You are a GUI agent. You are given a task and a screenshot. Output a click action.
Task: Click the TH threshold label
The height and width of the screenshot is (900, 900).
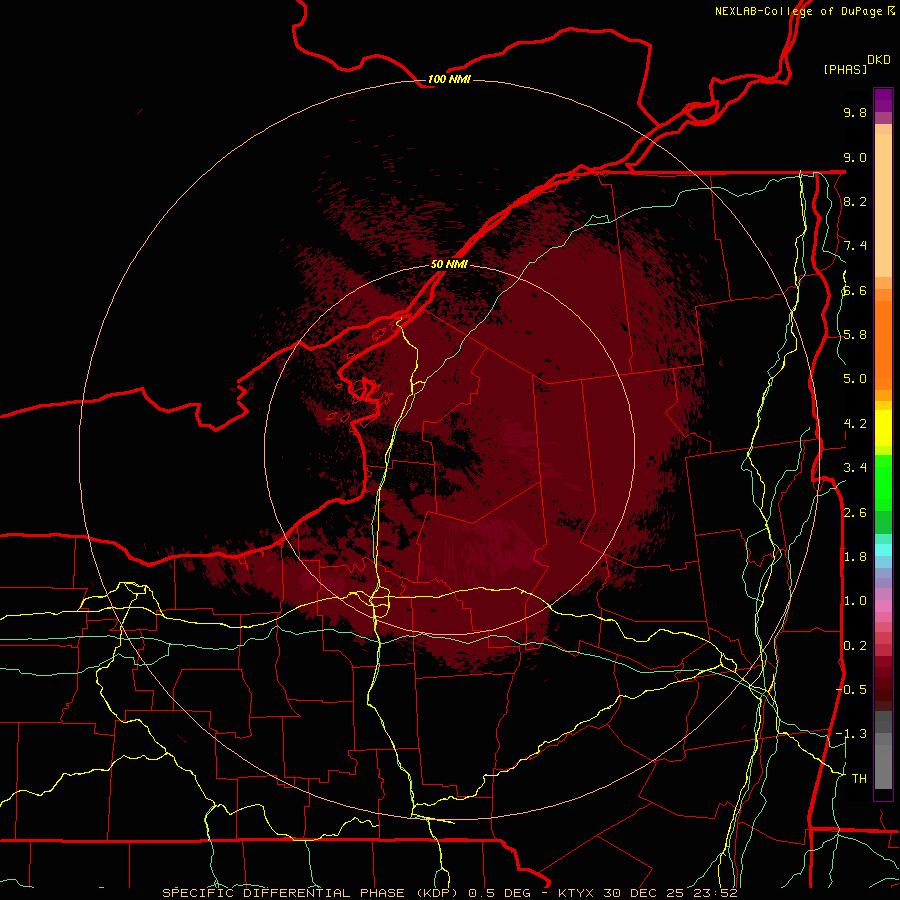pos(859,779)
